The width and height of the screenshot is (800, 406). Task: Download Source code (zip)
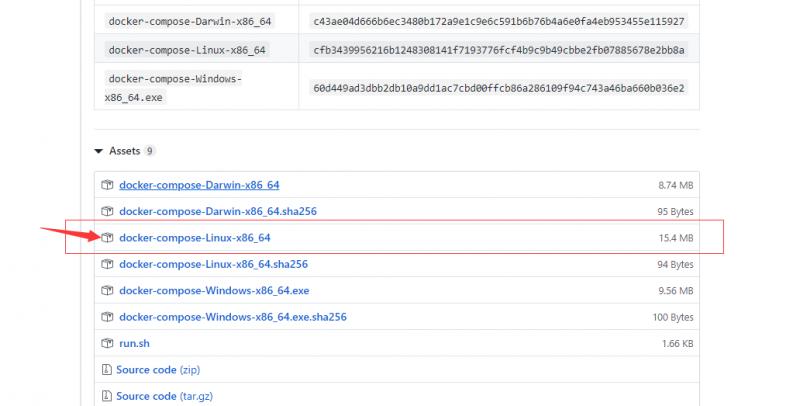point(158,370)
